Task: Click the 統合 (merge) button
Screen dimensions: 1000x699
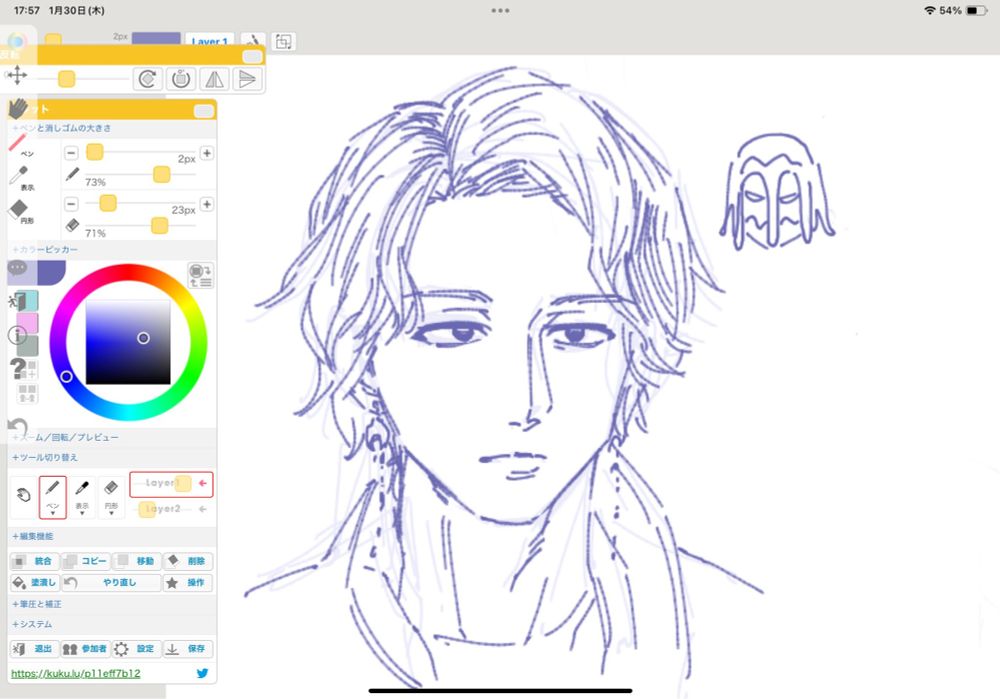Action: coord(34,561)
